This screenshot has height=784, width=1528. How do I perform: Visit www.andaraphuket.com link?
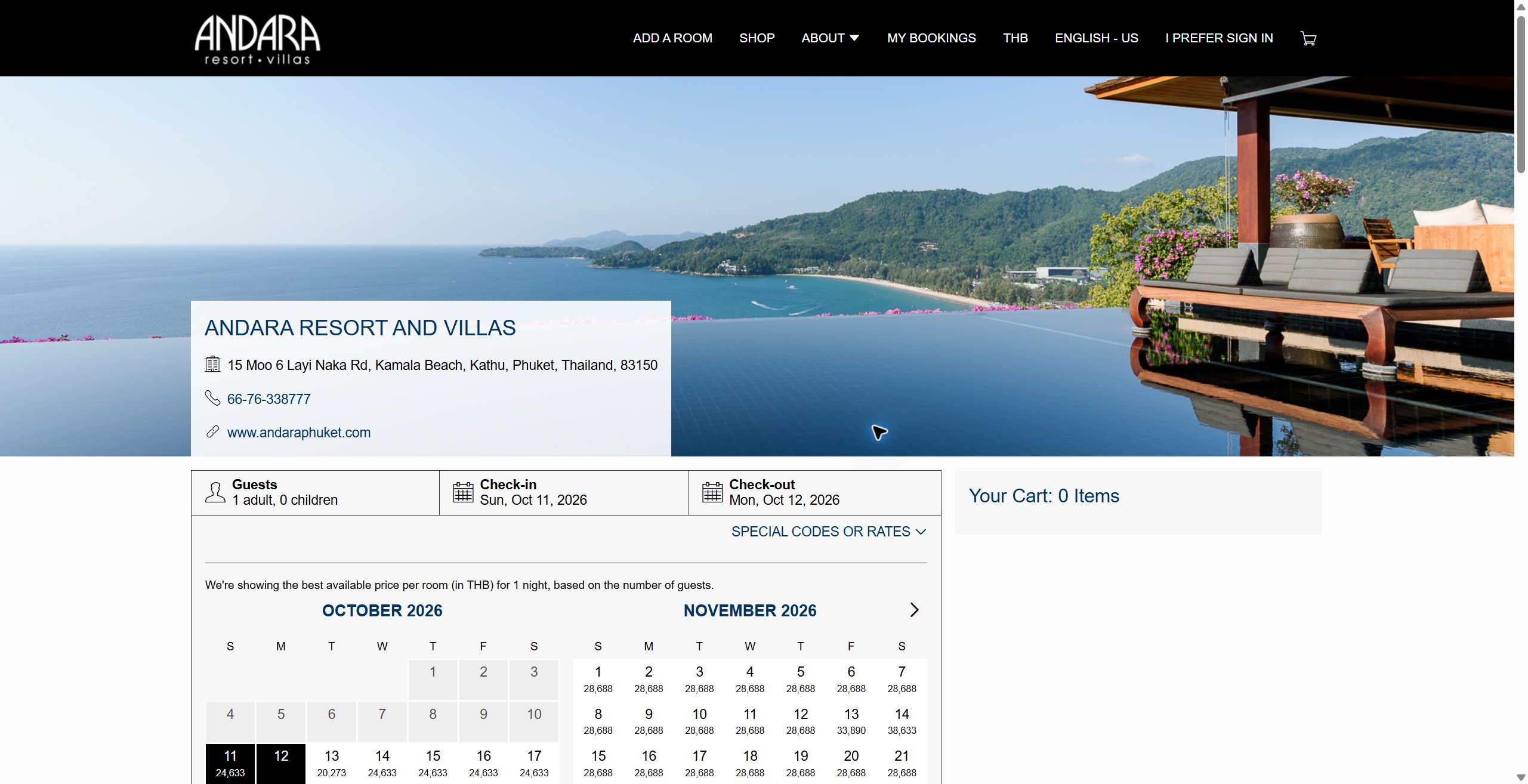(x=299, y=433)
